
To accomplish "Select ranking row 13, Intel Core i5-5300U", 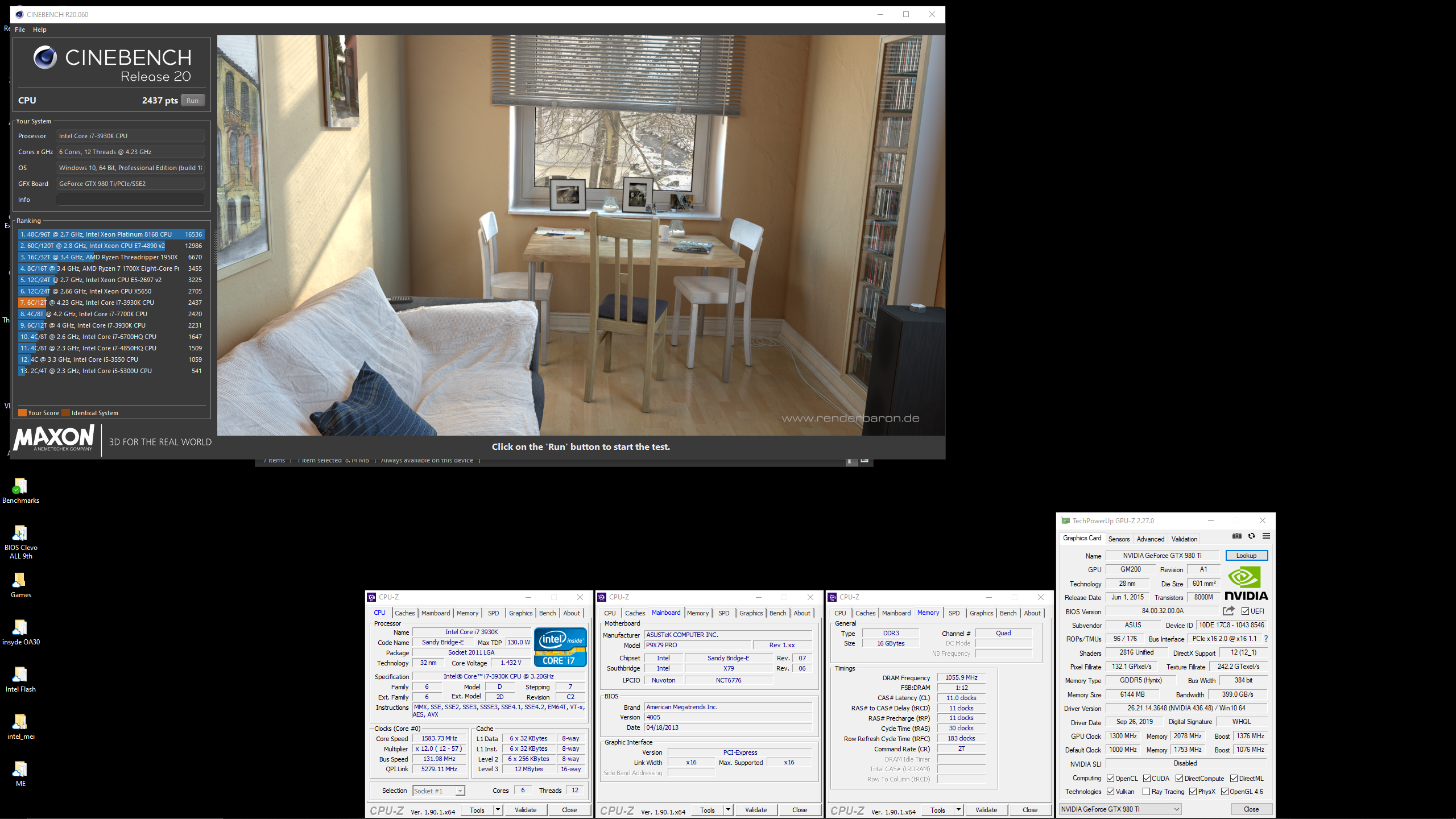I will click(x=111, y=371).
